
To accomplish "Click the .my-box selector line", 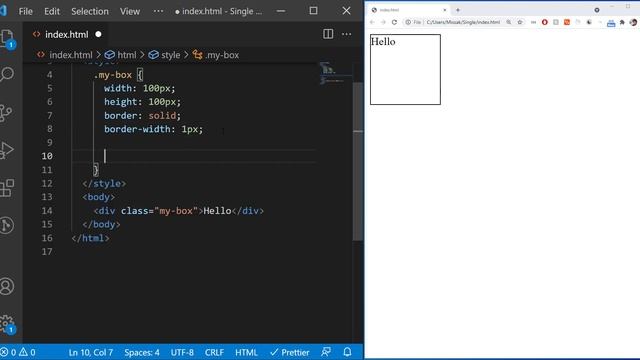I will click(118, 75).
